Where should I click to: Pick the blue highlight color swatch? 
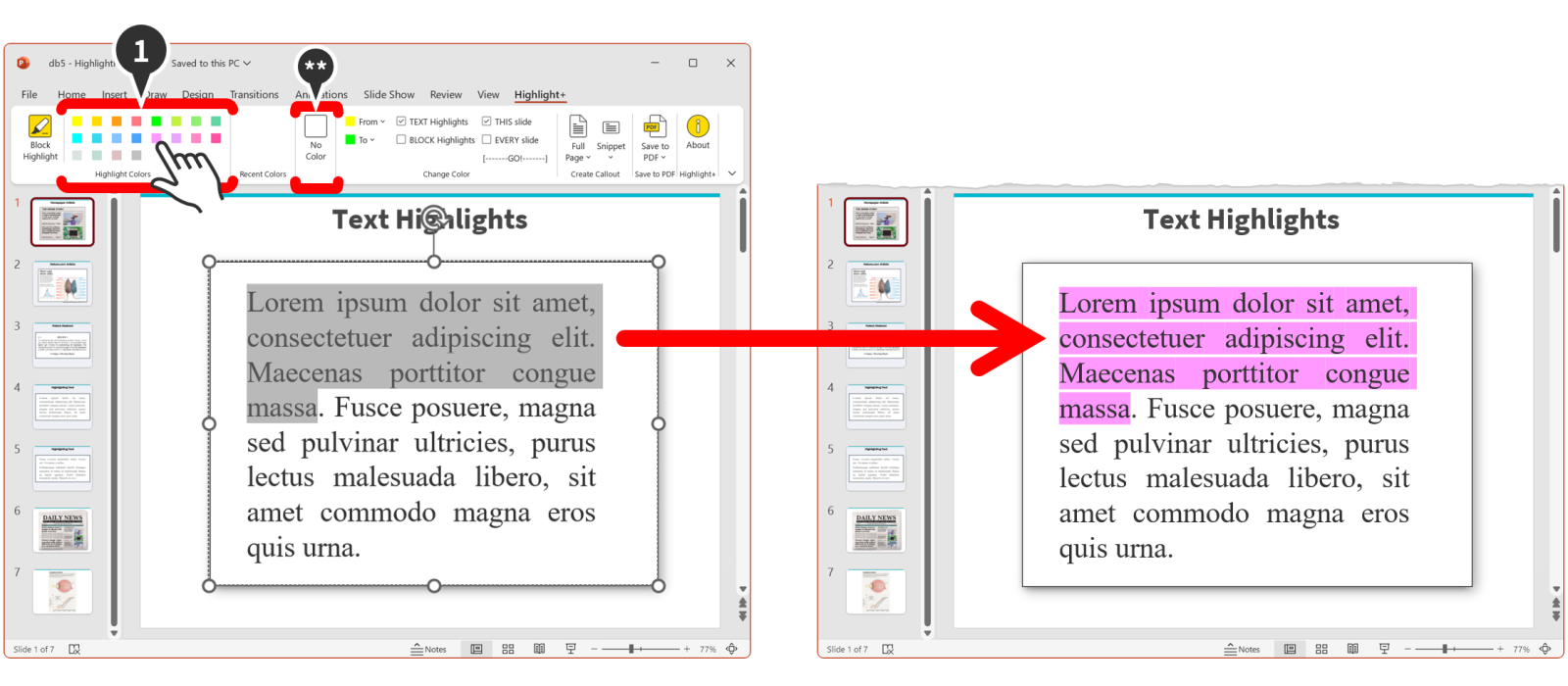[x=136, y=138]
